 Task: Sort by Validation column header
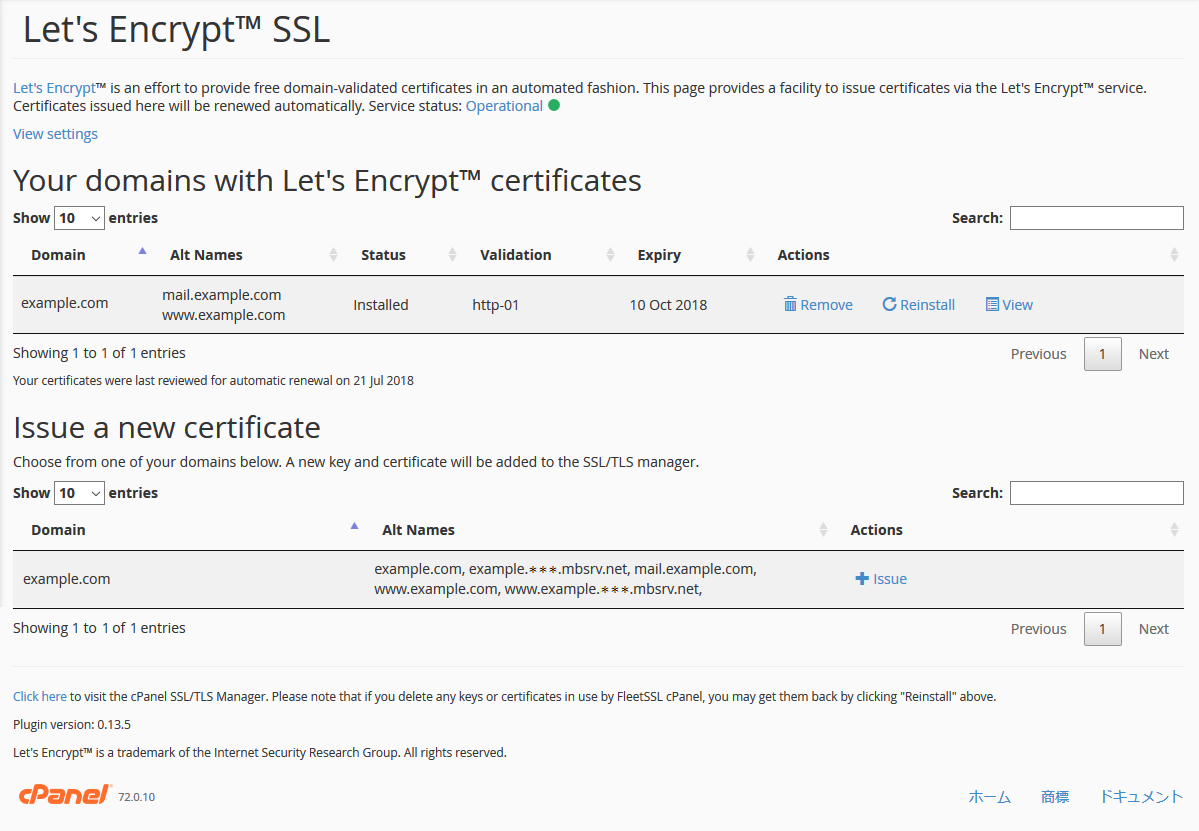point(515,255)
